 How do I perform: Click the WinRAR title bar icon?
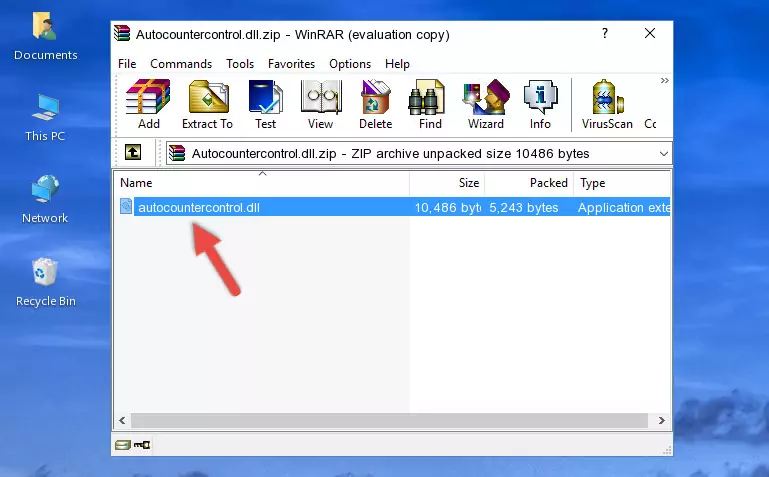tap(122, 34)
